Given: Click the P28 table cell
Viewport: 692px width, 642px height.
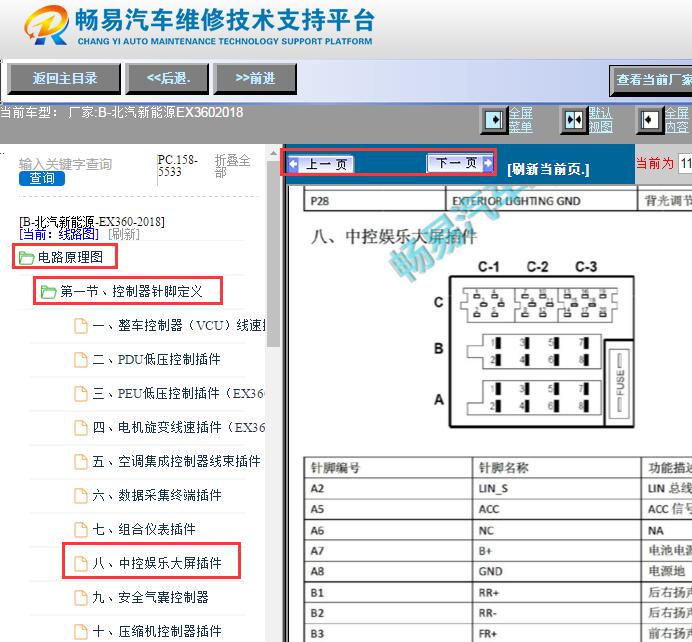Looking at the screenshot, I should [x=374, y=200].
